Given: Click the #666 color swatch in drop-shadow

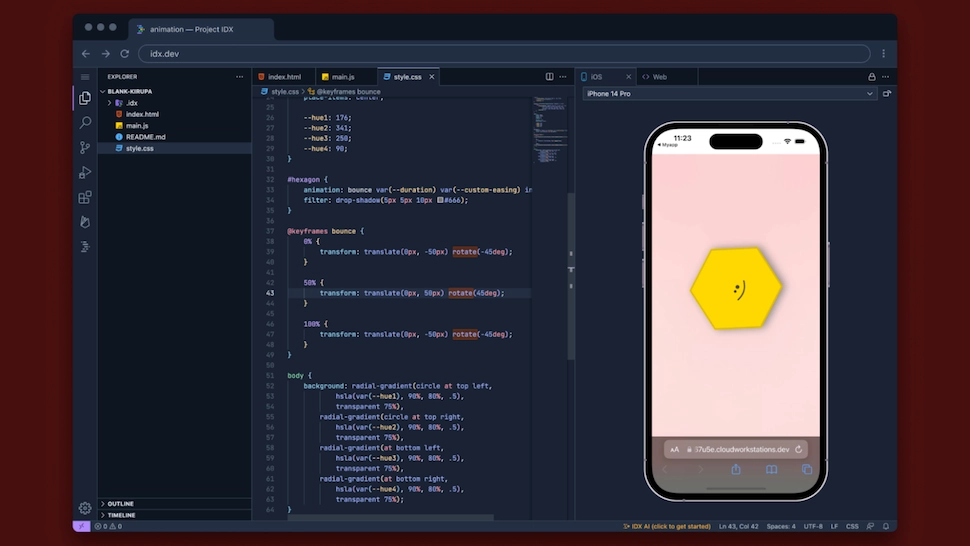Looking at the screenshot, I should tap(440, 200).
